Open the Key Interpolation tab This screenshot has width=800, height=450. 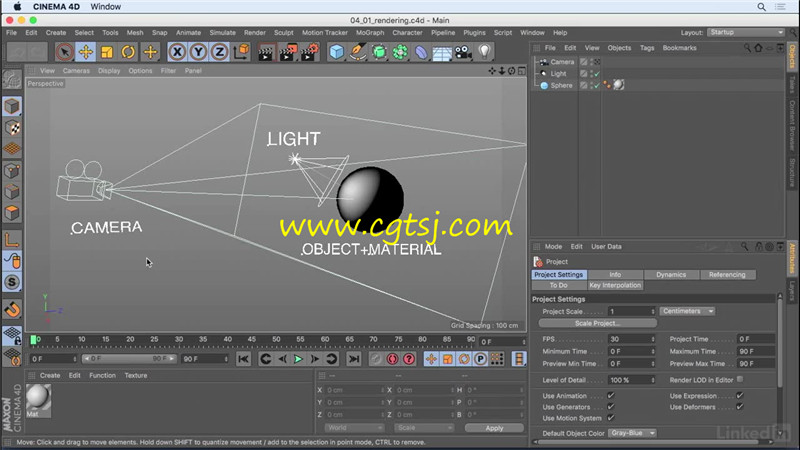(x=615, y=285)
